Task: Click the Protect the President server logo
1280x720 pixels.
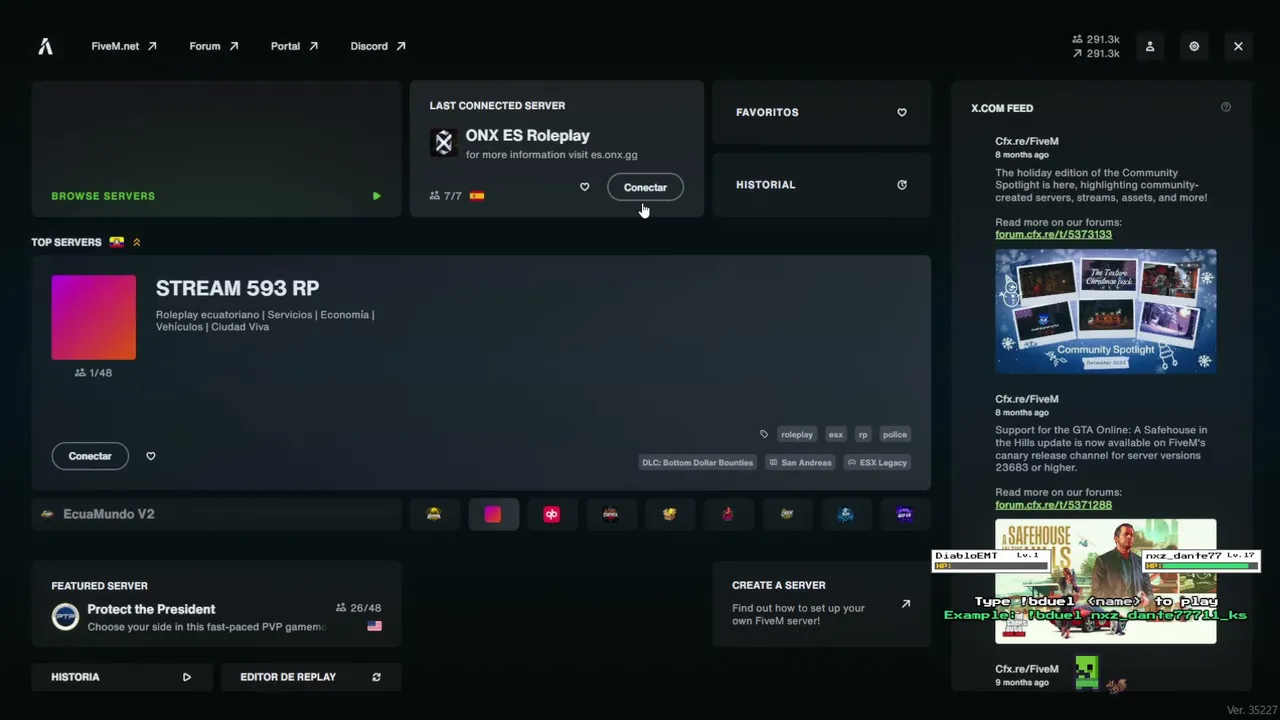Action: click(x=66, y=616)
